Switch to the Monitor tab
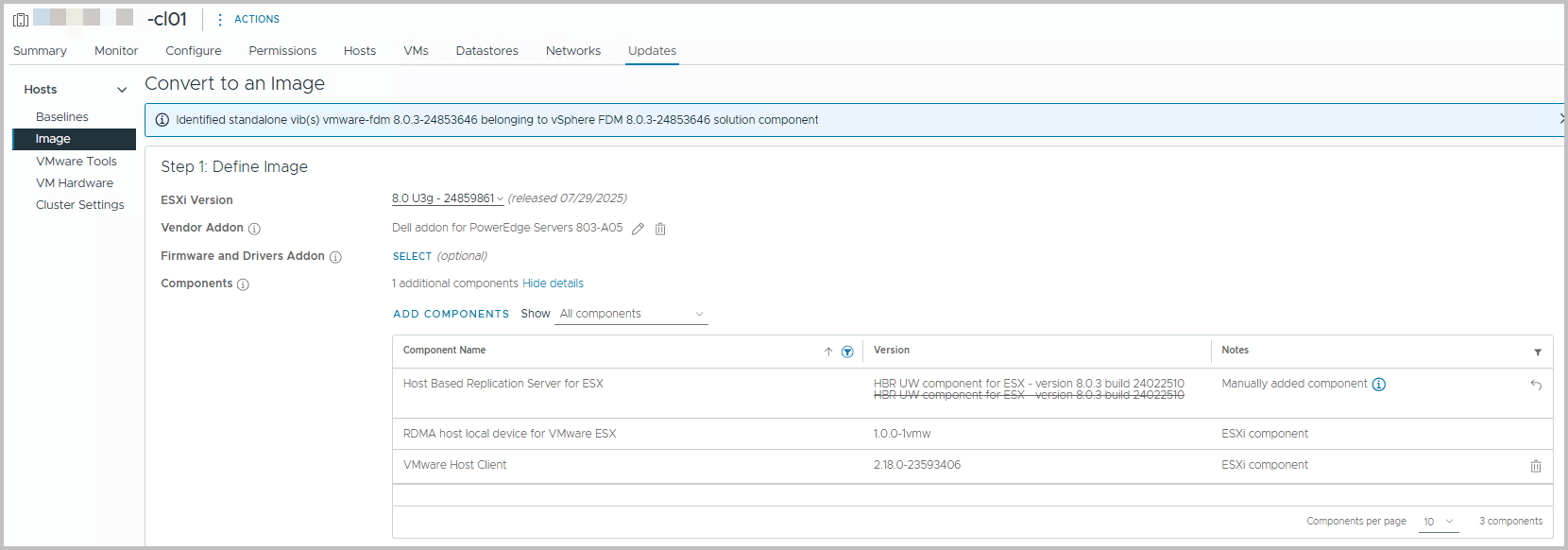Image resolution: width=1568 pixels, height=550 pixels. click(x=116, y=51)
